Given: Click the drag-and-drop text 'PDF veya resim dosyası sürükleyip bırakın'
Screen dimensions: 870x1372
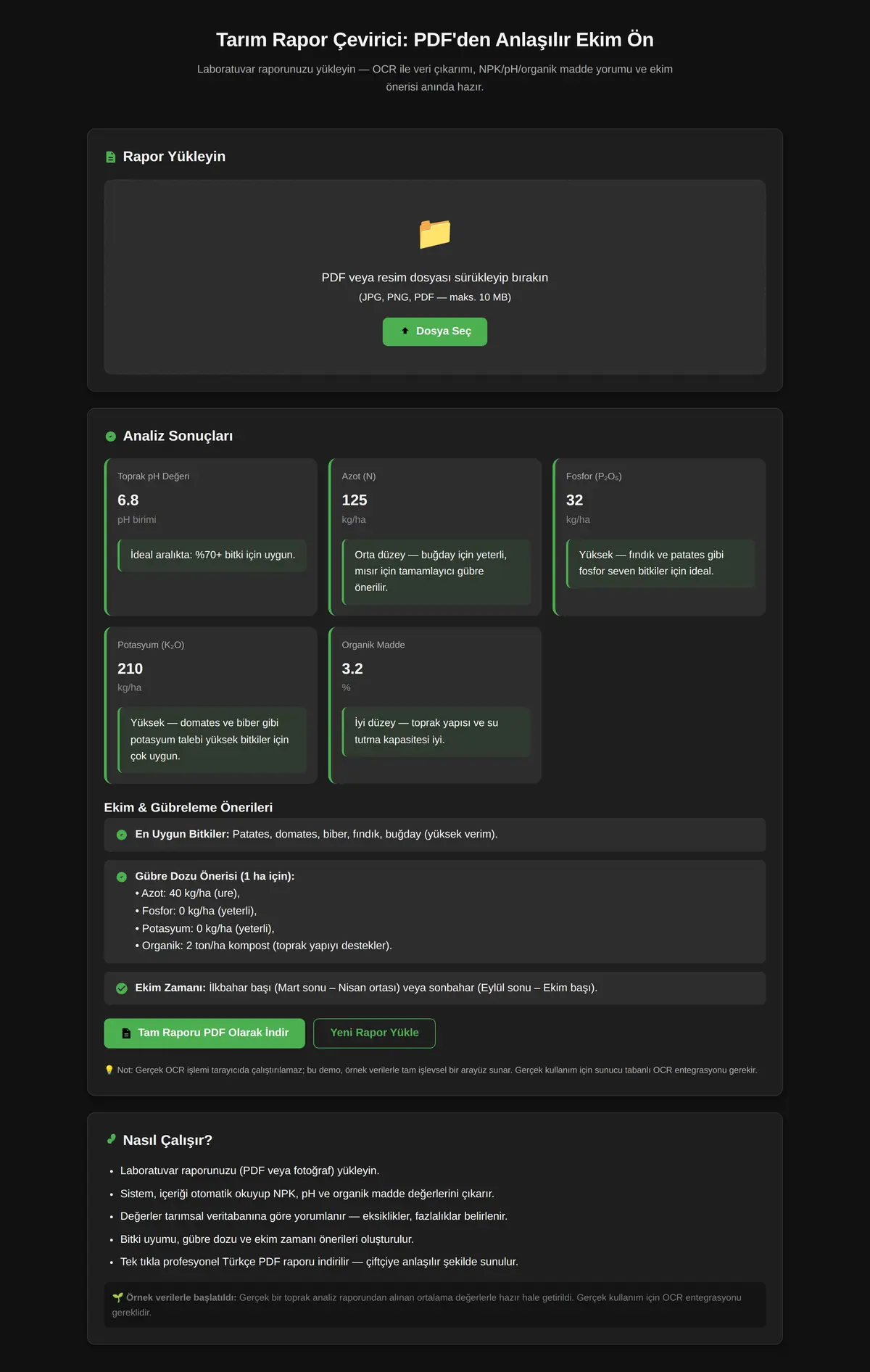Looking at the screenshot, I should [435, 278].
